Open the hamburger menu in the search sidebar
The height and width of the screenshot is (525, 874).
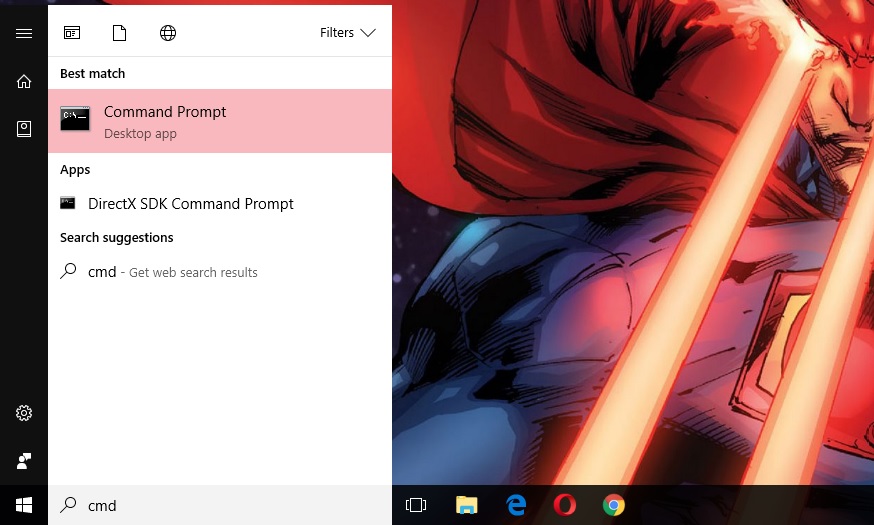point(23,33)
